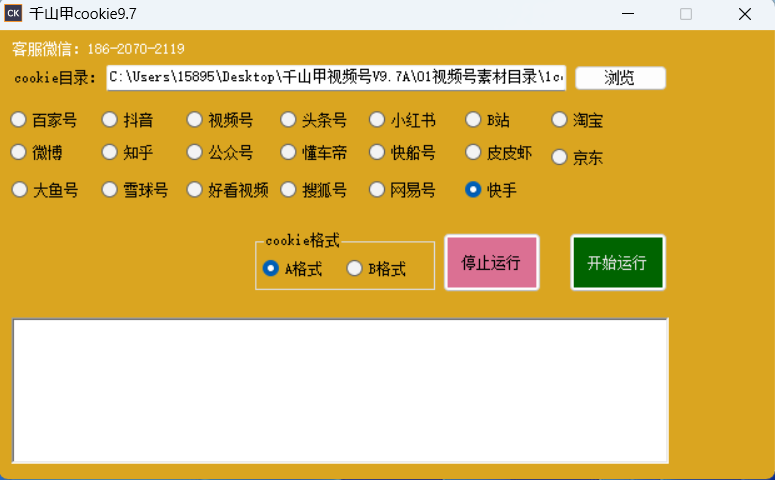
Task: Choose the 好看视频 option
Action: [x=195, y=189]
